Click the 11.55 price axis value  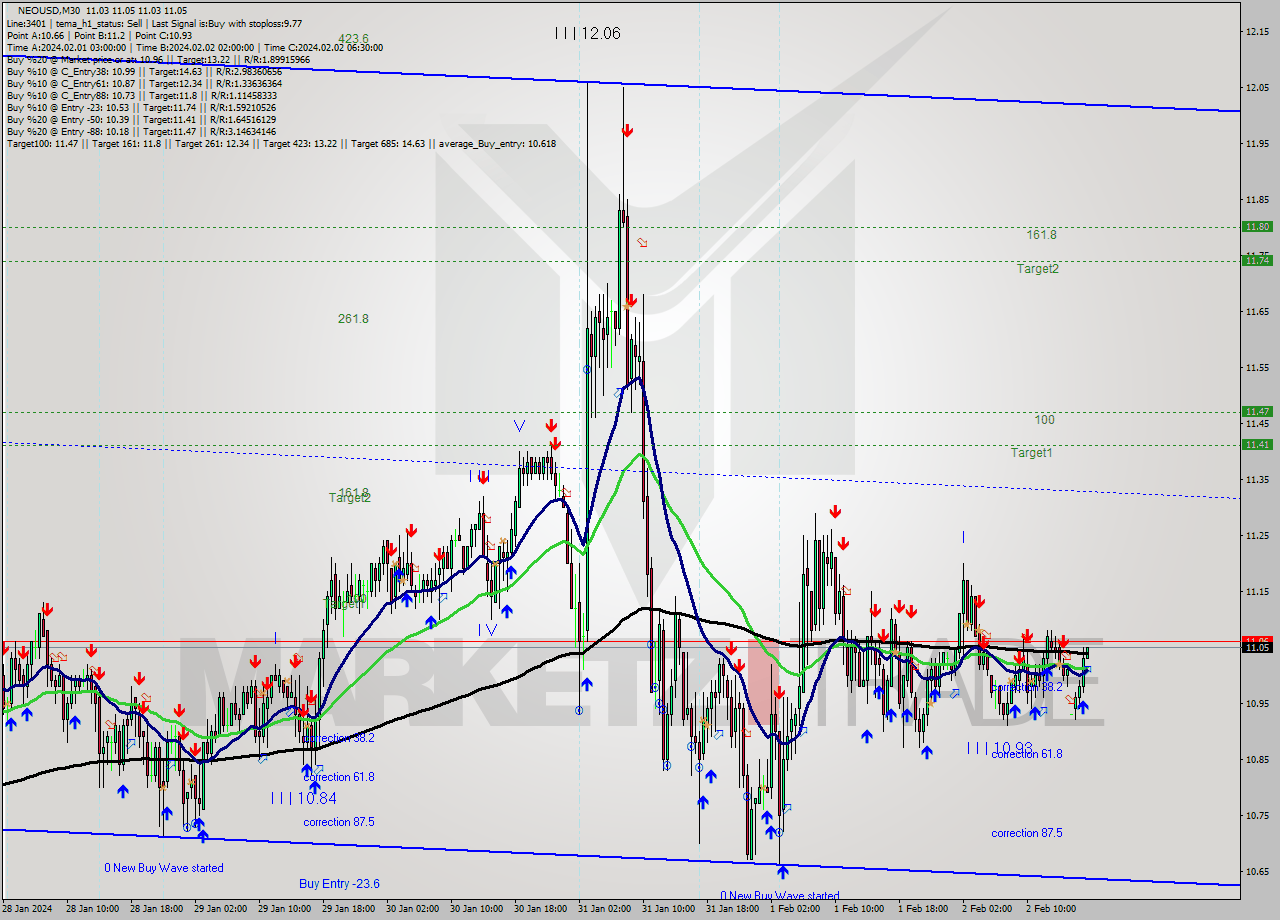pyautogui.click(x=1257, y=368)
